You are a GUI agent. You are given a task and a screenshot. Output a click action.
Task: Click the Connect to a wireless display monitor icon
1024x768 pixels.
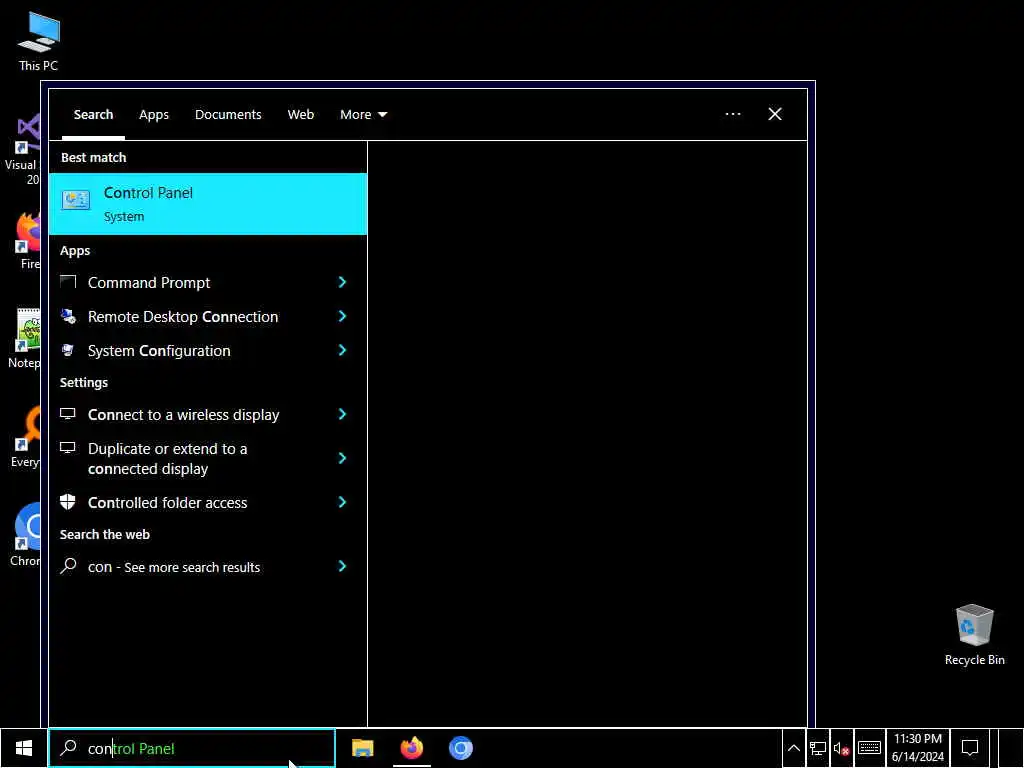(68, 414)
